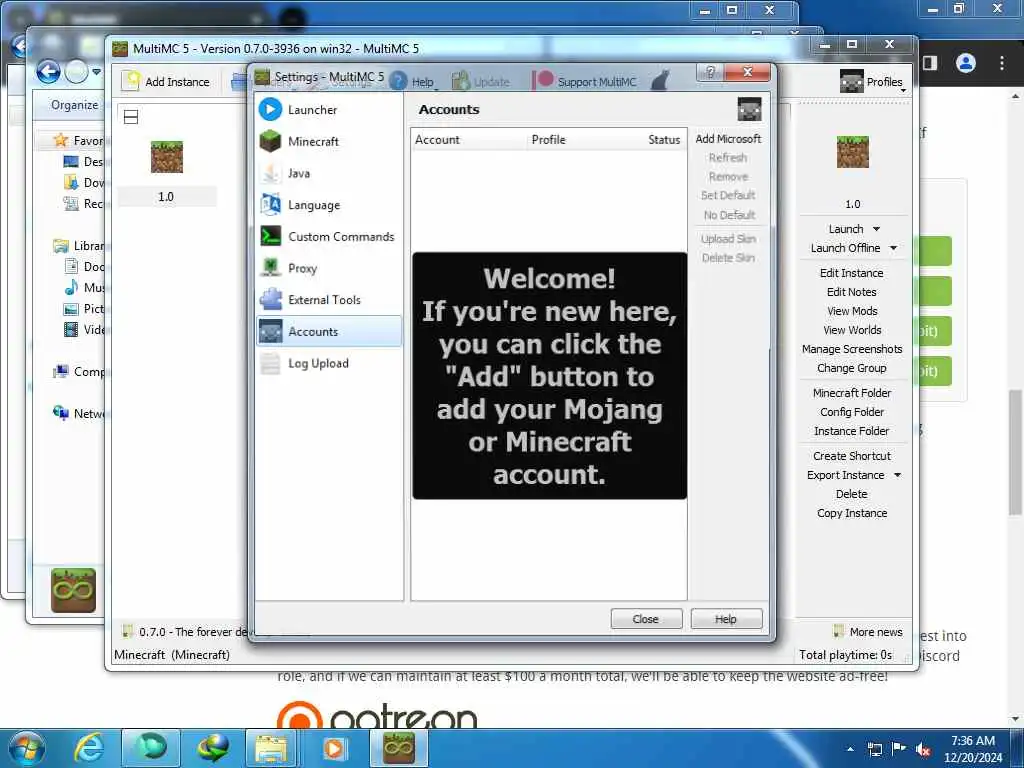Screen dimensions: 1024x768
Task: Open the Java settings page
Action: 328,173
